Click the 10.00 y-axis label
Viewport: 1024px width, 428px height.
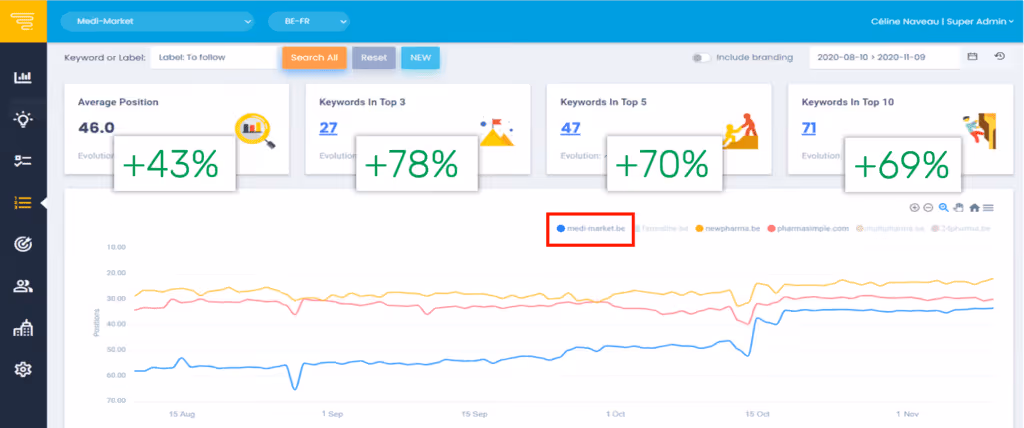coord(115,248)
